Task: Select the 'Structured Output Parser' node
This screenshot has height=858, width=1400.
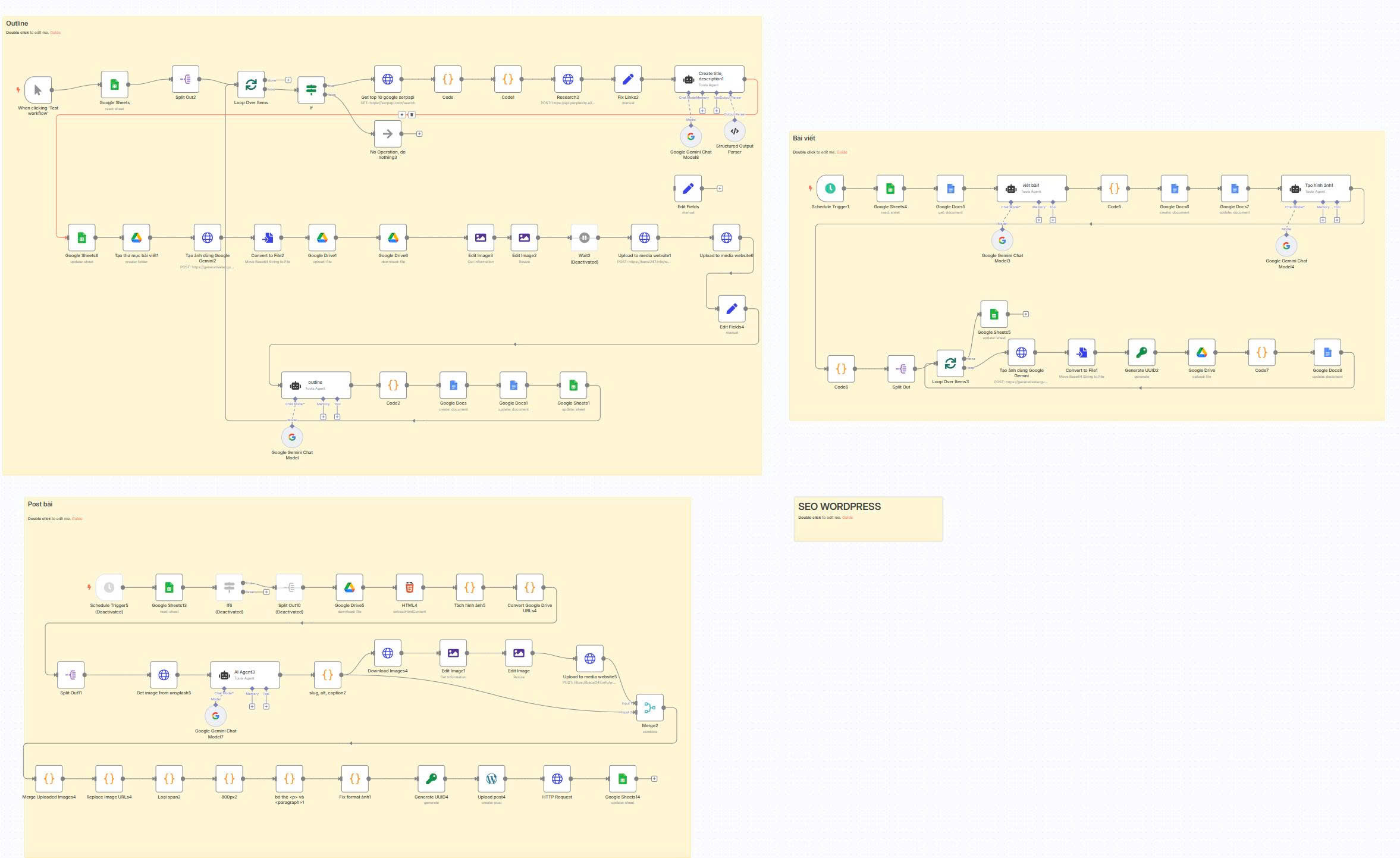Action: pos(734,131)
